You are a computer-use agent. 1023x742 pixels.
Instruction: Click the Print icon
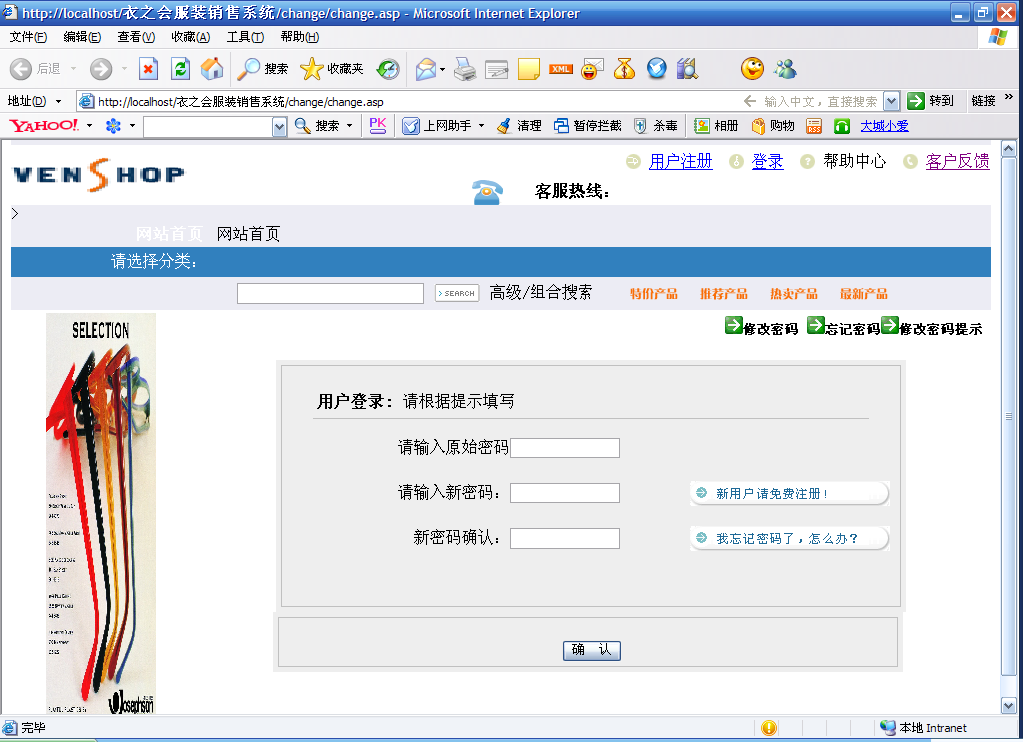465,69
